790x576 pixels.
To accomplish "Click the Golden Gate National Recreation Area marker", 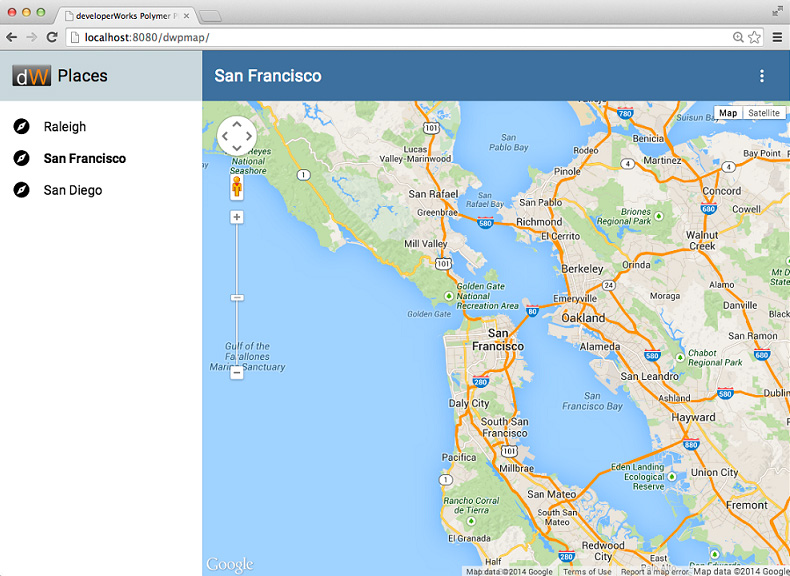I will pyautogui.click(x=448, y=296).
